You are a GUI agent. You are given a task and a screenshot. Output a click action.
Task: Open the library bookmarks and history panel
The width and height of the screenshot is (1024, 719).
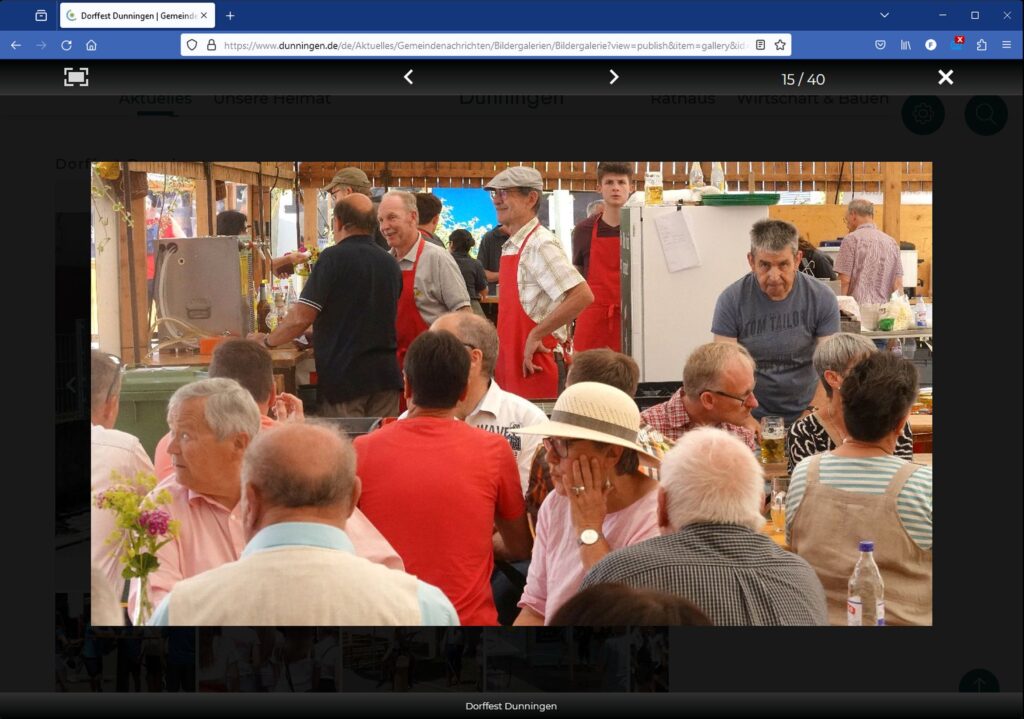coord(906,45)
